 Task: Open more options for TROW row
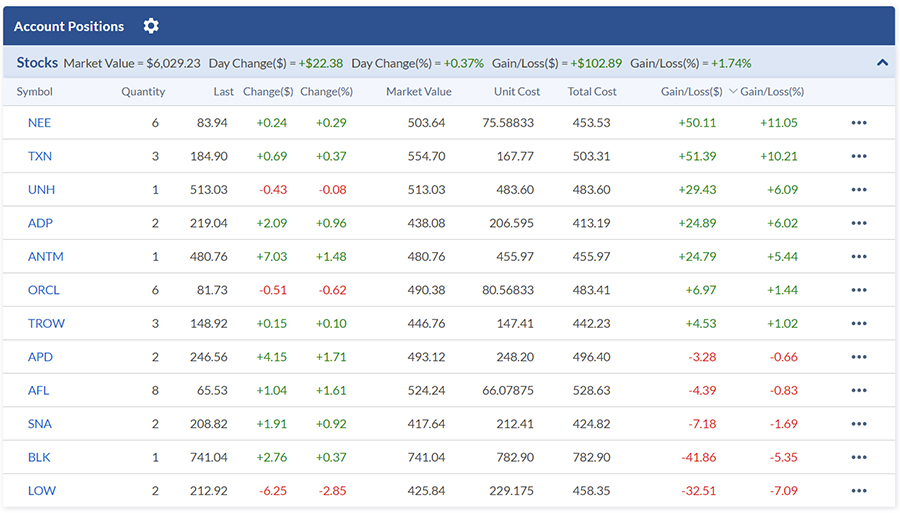pyautogui.click(x=859, y=324)
